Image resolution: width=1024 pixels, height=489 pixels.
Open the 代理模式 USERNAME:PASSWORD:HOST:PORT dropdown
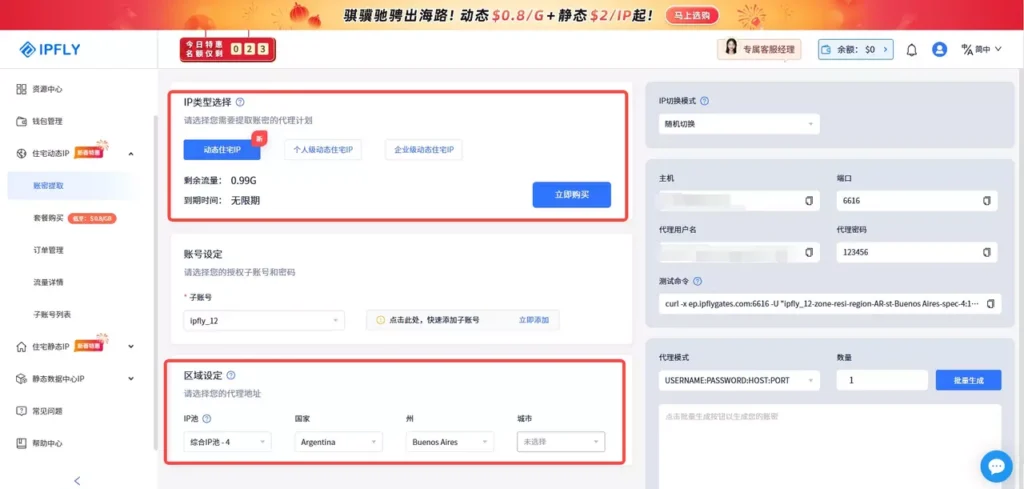[739, 380]
